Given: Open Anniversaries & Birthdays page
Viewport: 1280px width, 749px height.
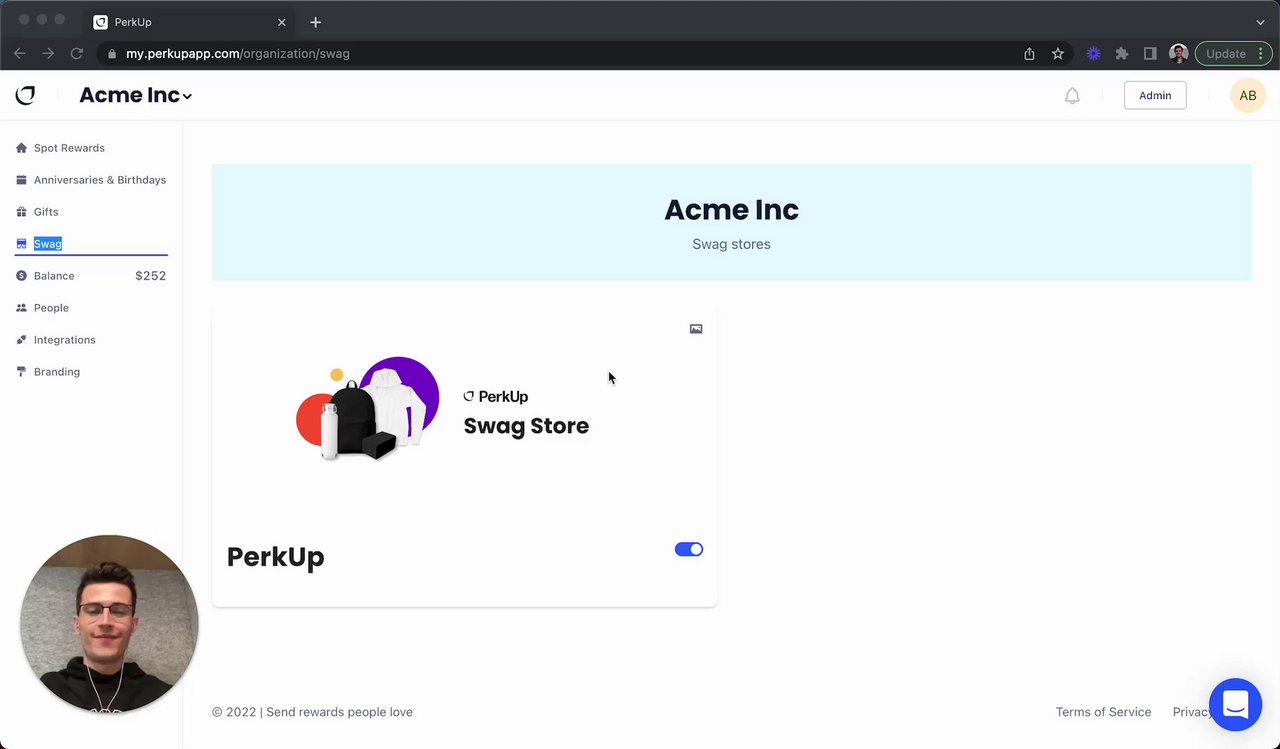Looking at the screenshot, I should click(x=100, y=180).
